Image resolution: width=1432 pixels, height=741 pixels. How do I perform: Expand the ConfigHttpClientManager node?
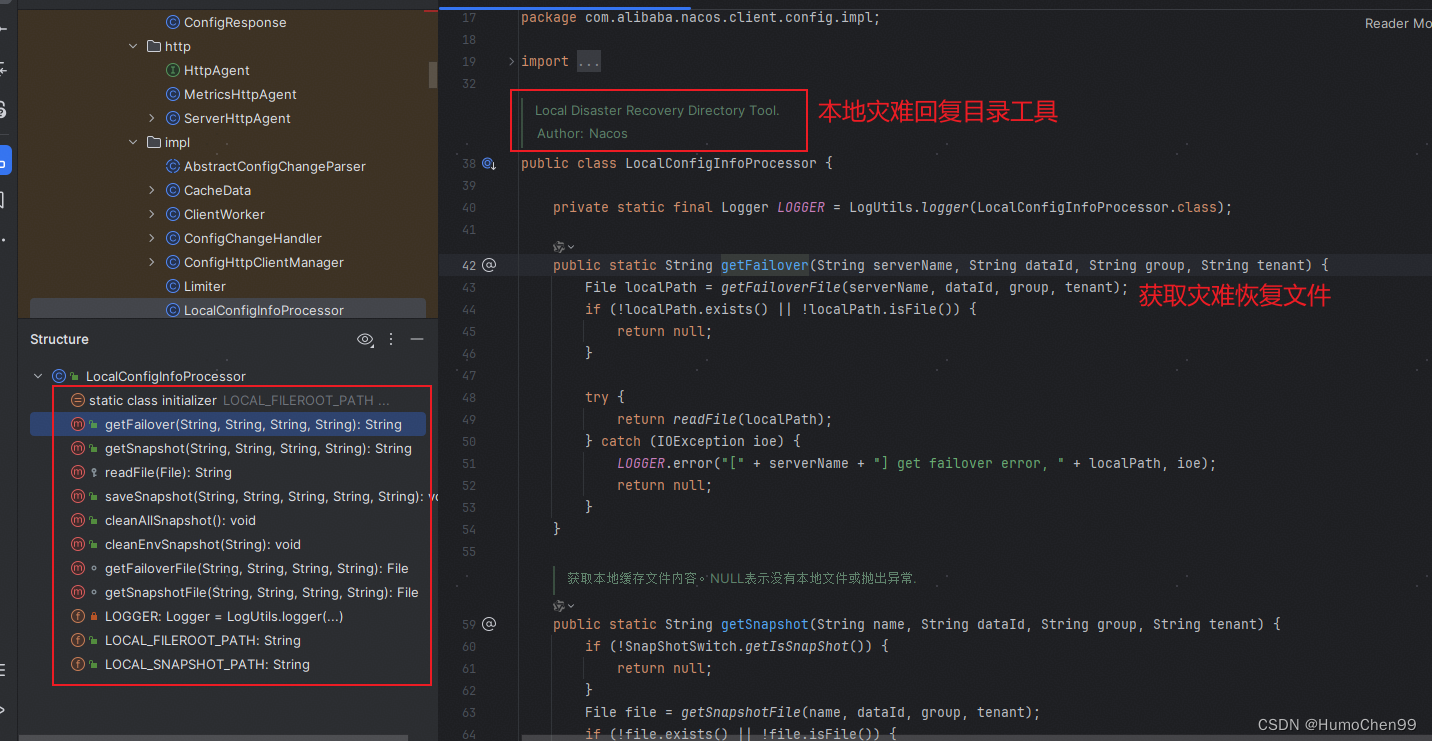pyautogui.click(x=152, y=262)
